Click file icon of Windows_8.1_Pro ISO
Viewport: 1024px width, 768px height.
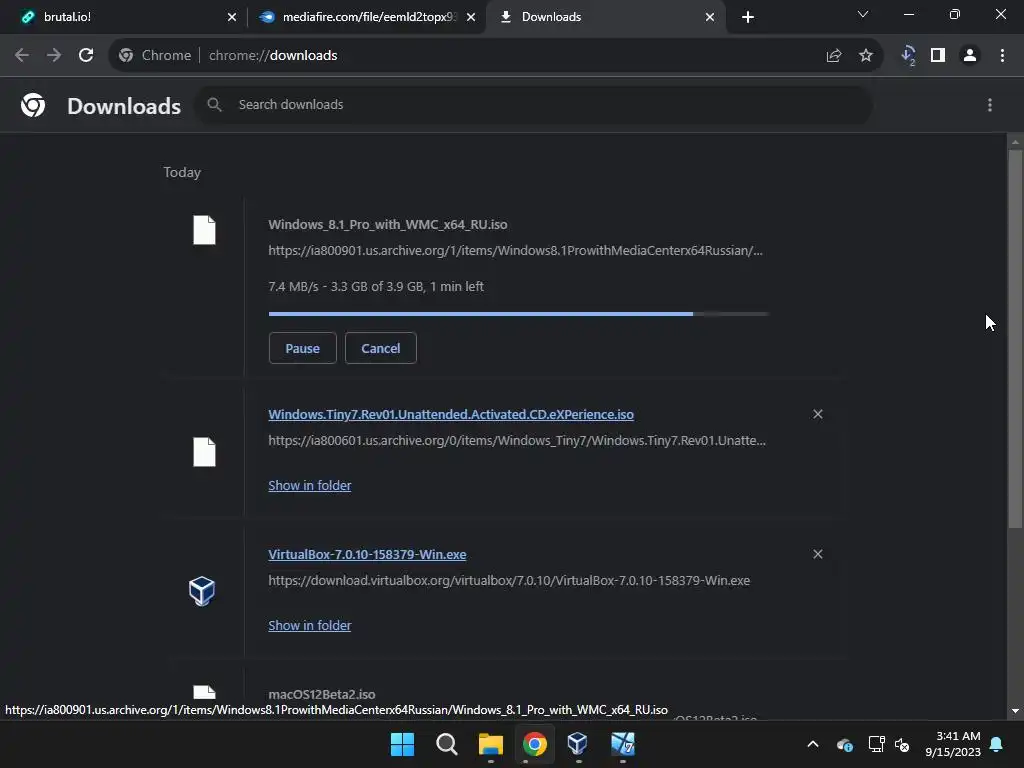[x=204, y=230]
